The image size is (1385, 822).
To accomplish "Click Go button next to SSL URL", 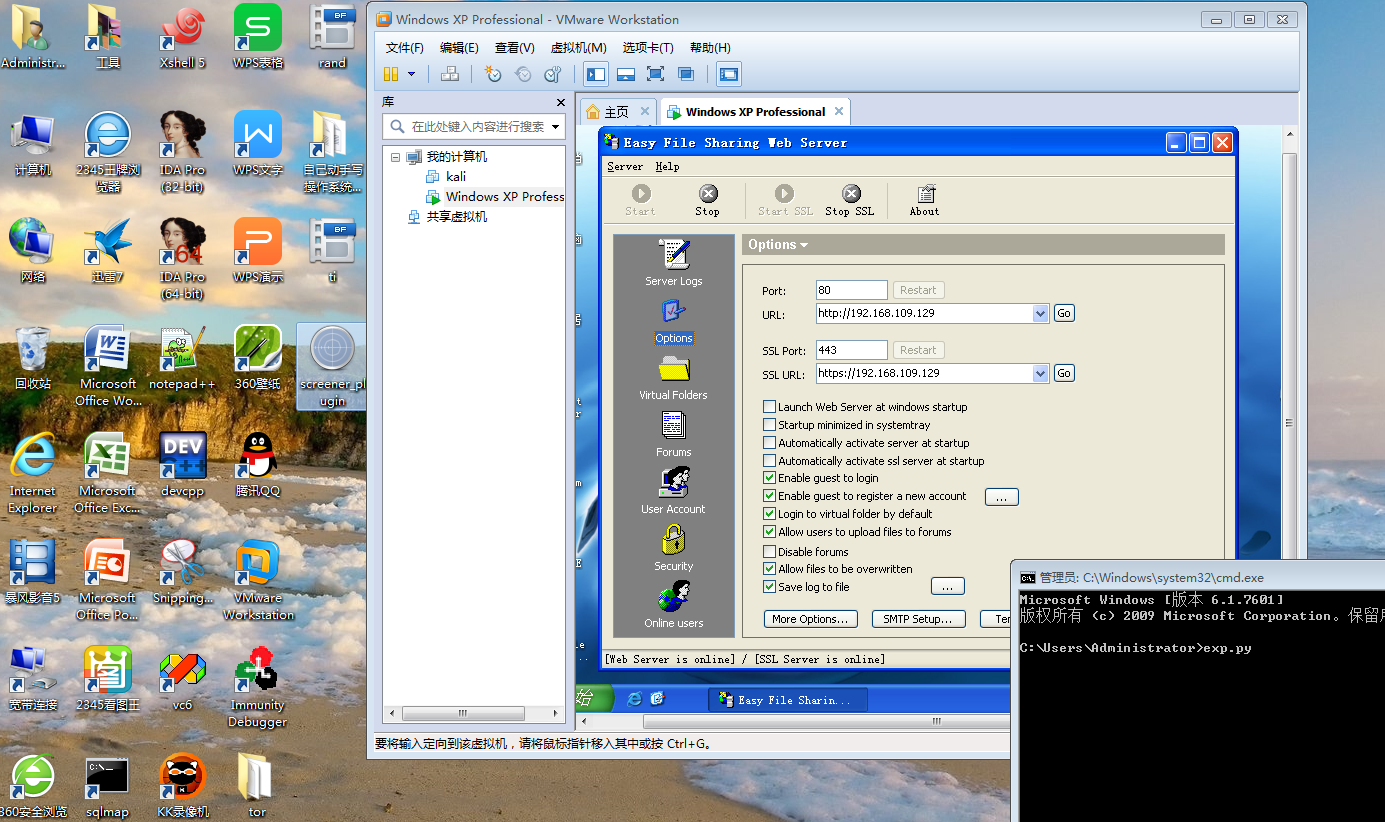I will point(1064,373).
